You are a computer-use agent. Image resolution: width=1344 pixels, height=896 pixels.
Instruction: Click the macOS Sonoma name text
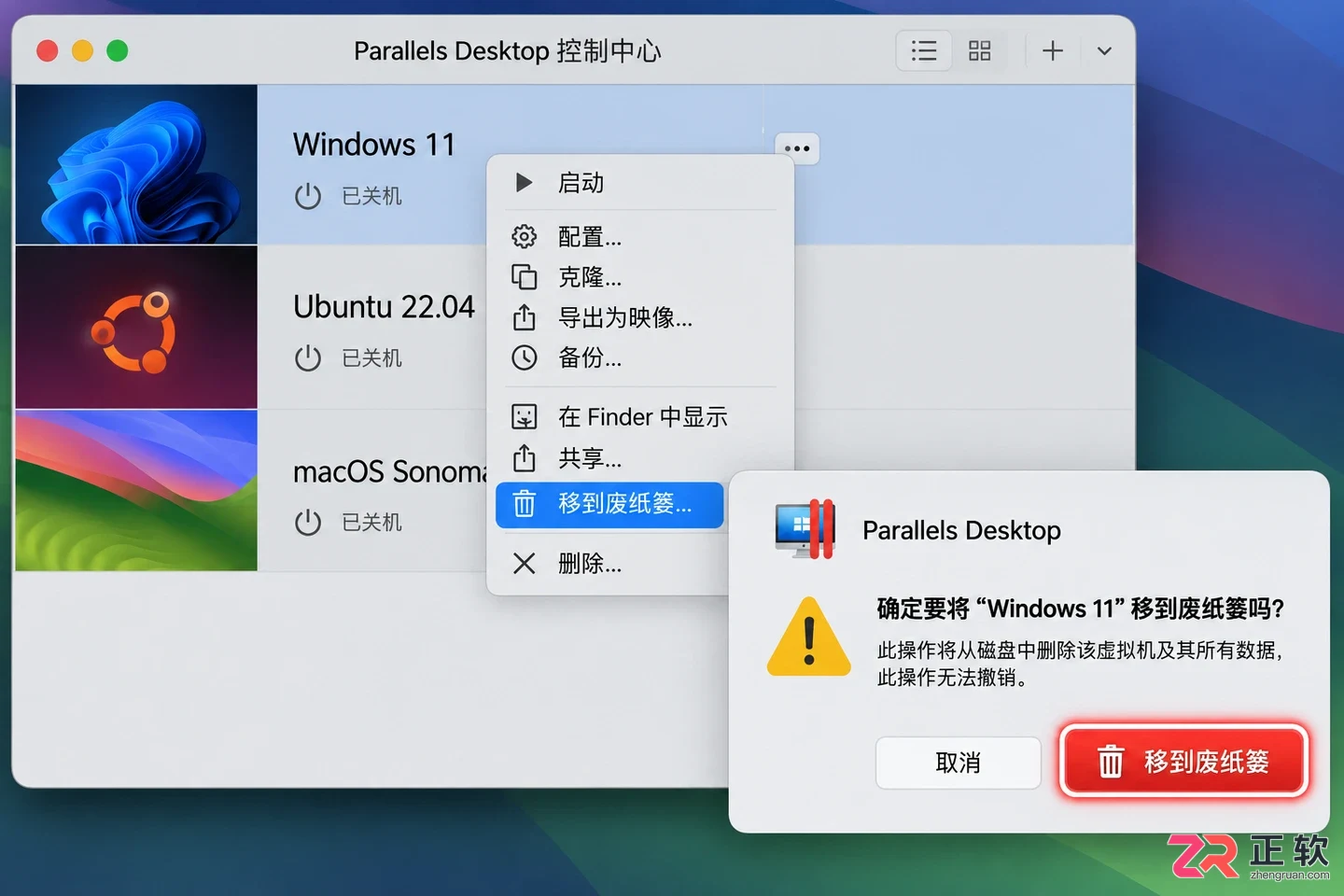390,471
